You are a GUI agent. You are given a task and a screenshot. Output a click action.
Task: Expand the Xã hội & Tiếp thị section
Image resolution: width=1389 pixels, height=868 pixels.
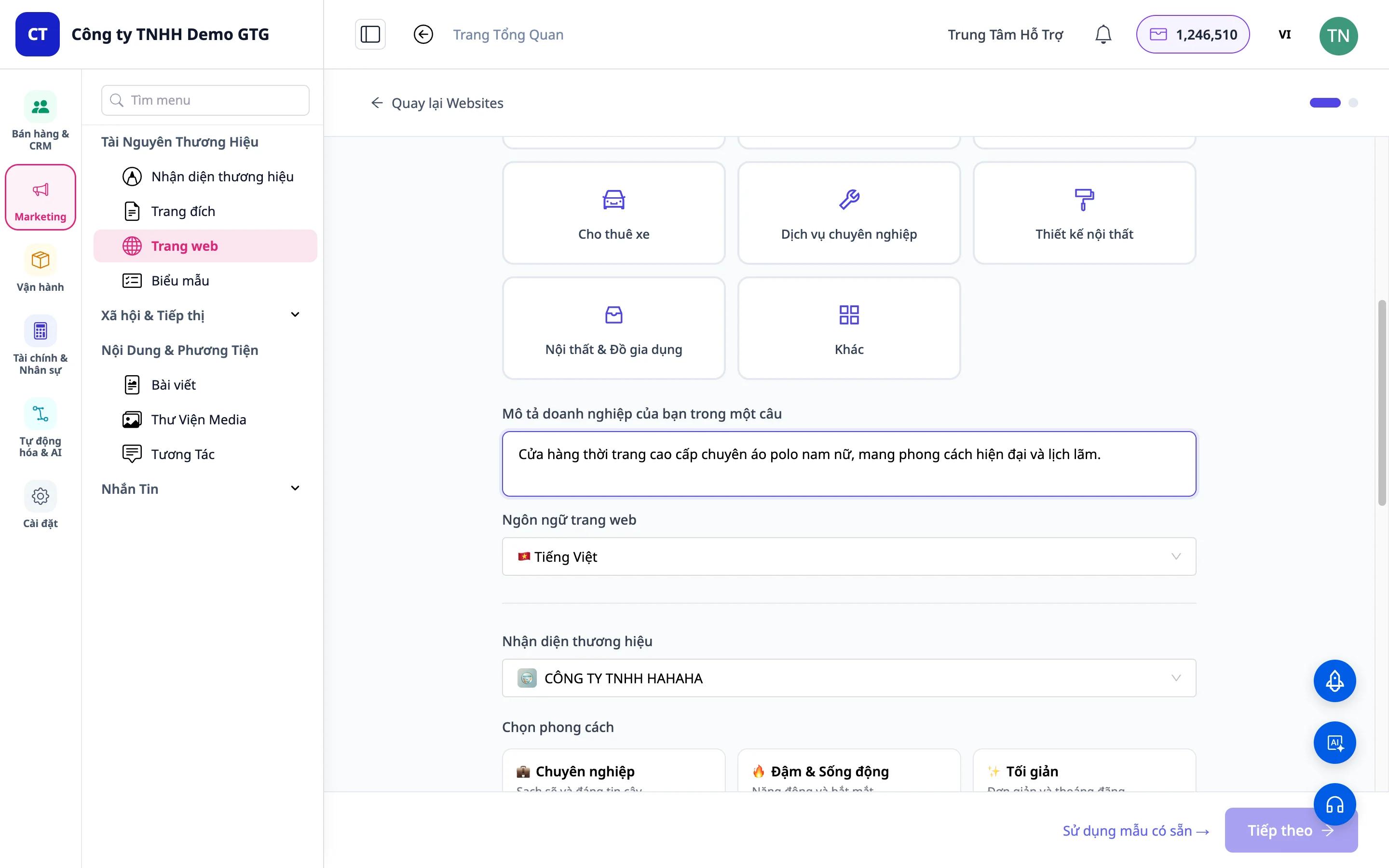coord(201,315)
